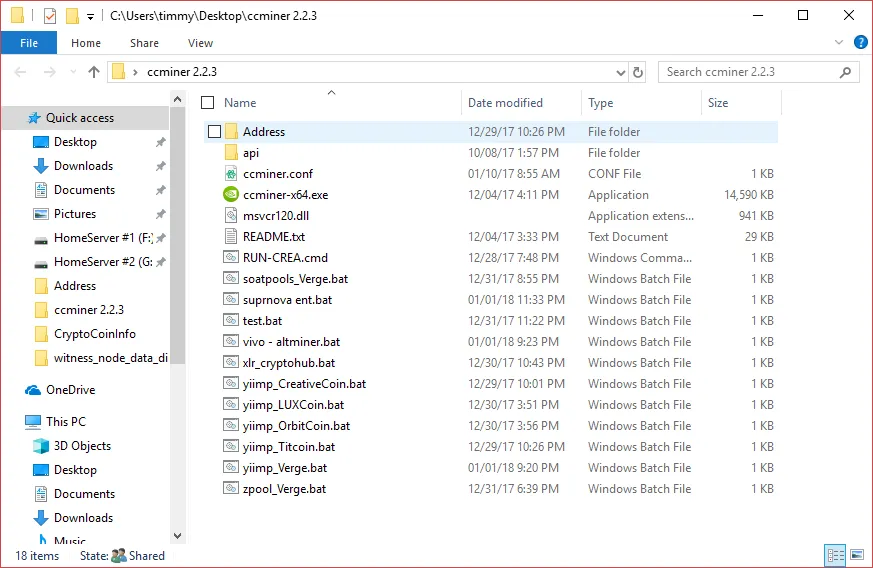The image size is (873, 568).
Task: Click the soatpools_Verge.bat batch icon
Action: click(x=230, y=278)
